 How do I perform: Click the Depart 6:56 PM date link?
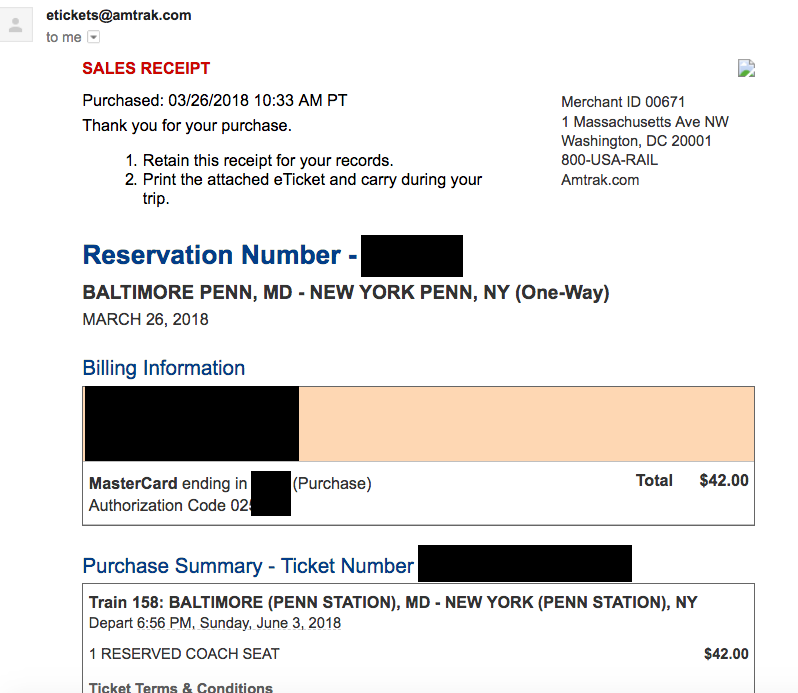(x=215, y=623)
